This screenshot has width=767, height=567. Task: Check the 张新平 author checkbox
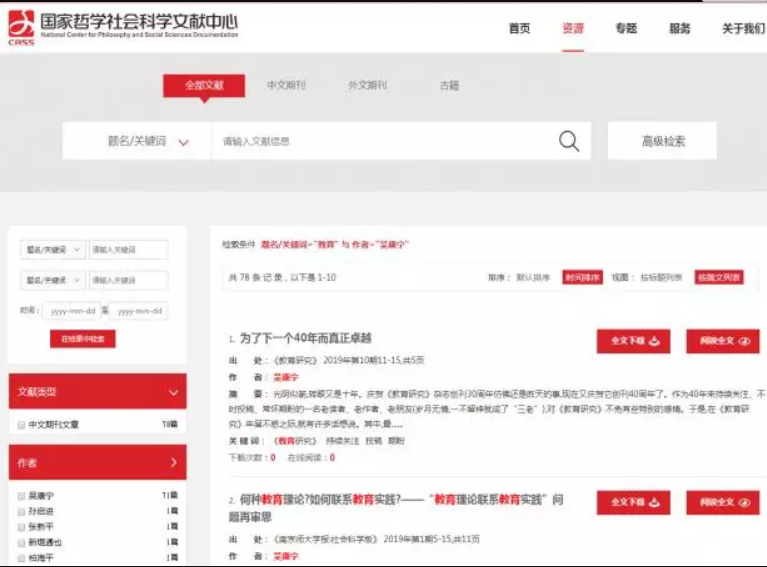point(21,527)
